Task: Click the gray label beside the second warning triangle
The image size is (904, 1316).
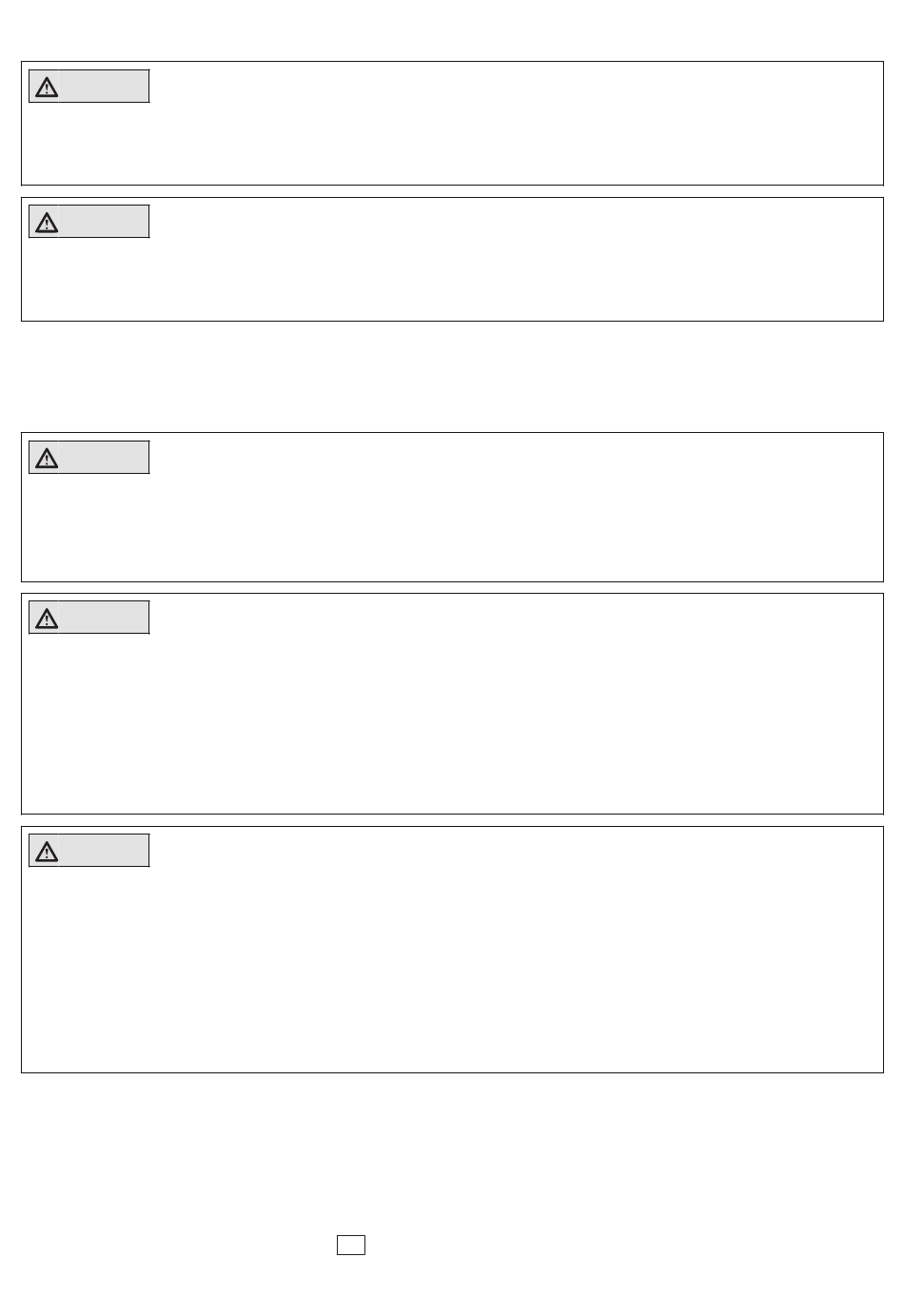Action: (x=105, y=222)
